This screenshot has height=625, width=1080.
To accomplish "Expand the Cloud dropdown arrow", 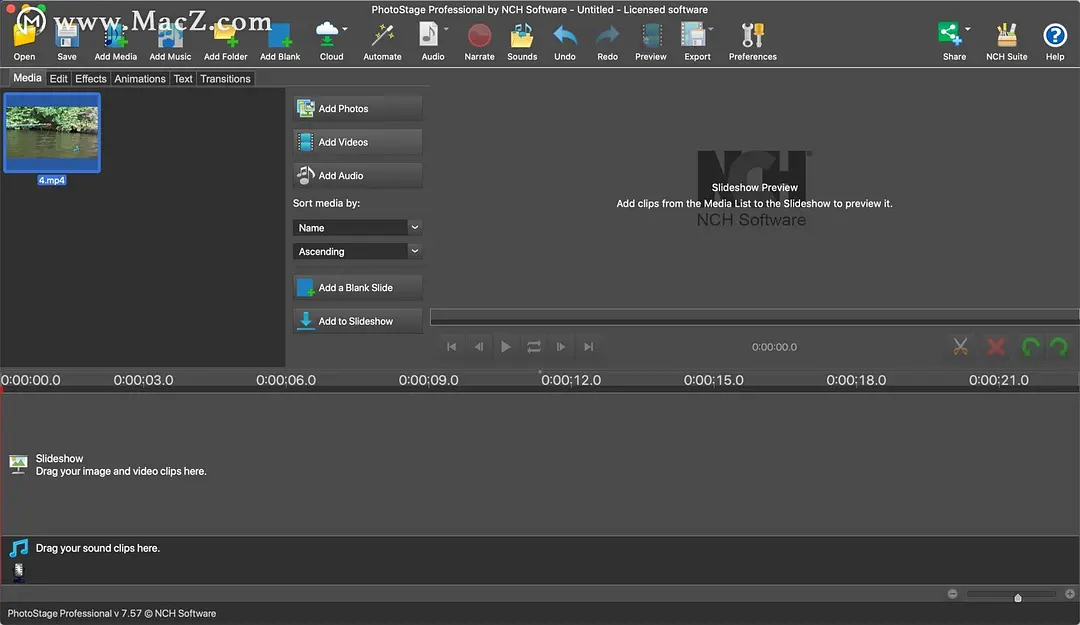I will (344, 29).
